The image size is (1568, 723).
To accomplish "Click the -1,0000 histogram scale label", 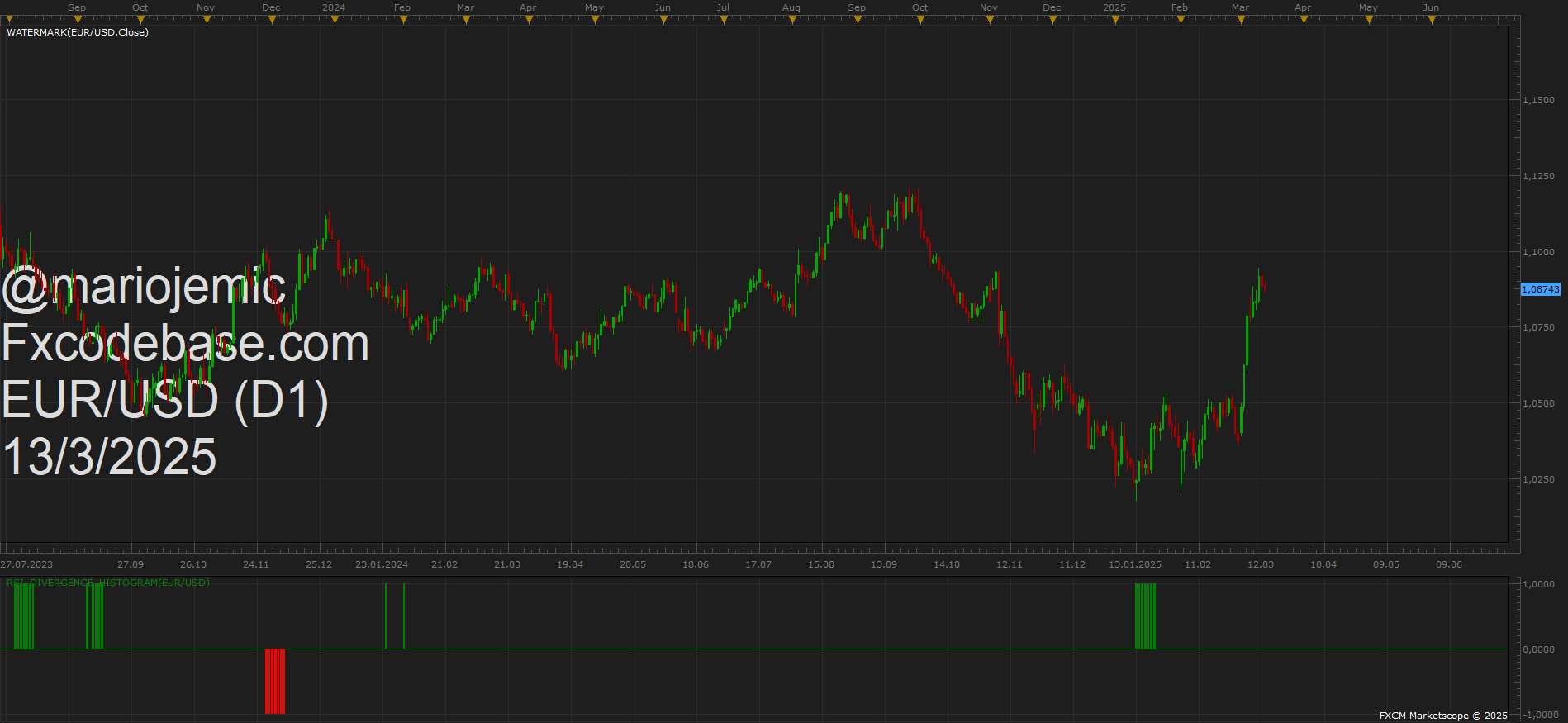I will pyautogui.click(x=1540, y=715).
